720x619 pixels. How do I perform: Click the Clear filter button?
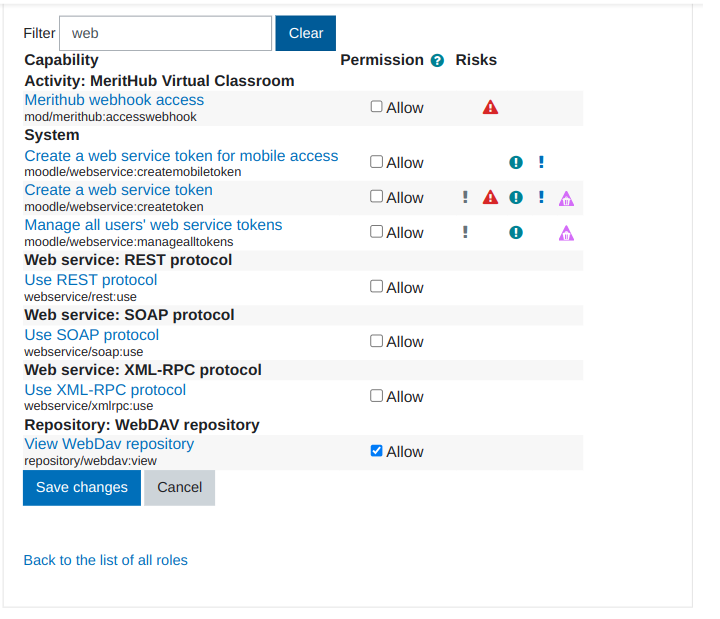305,33
